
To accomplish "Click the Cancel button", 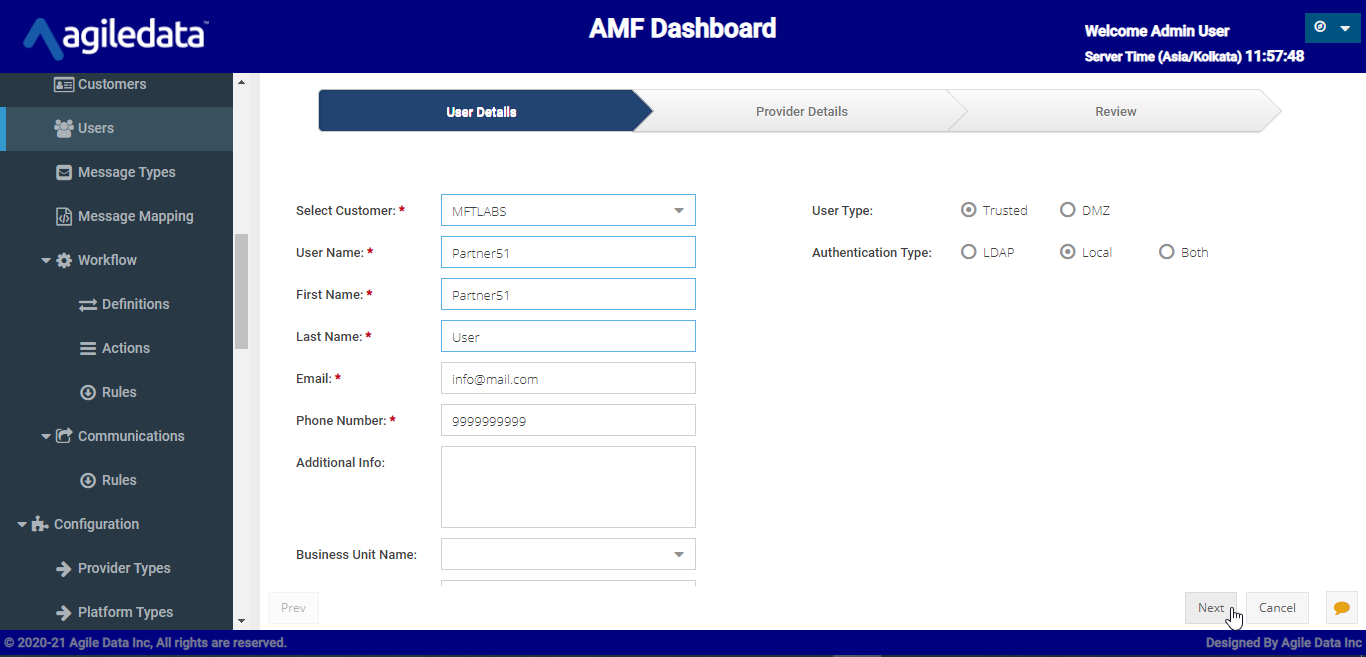I will tap(1277, 608).
